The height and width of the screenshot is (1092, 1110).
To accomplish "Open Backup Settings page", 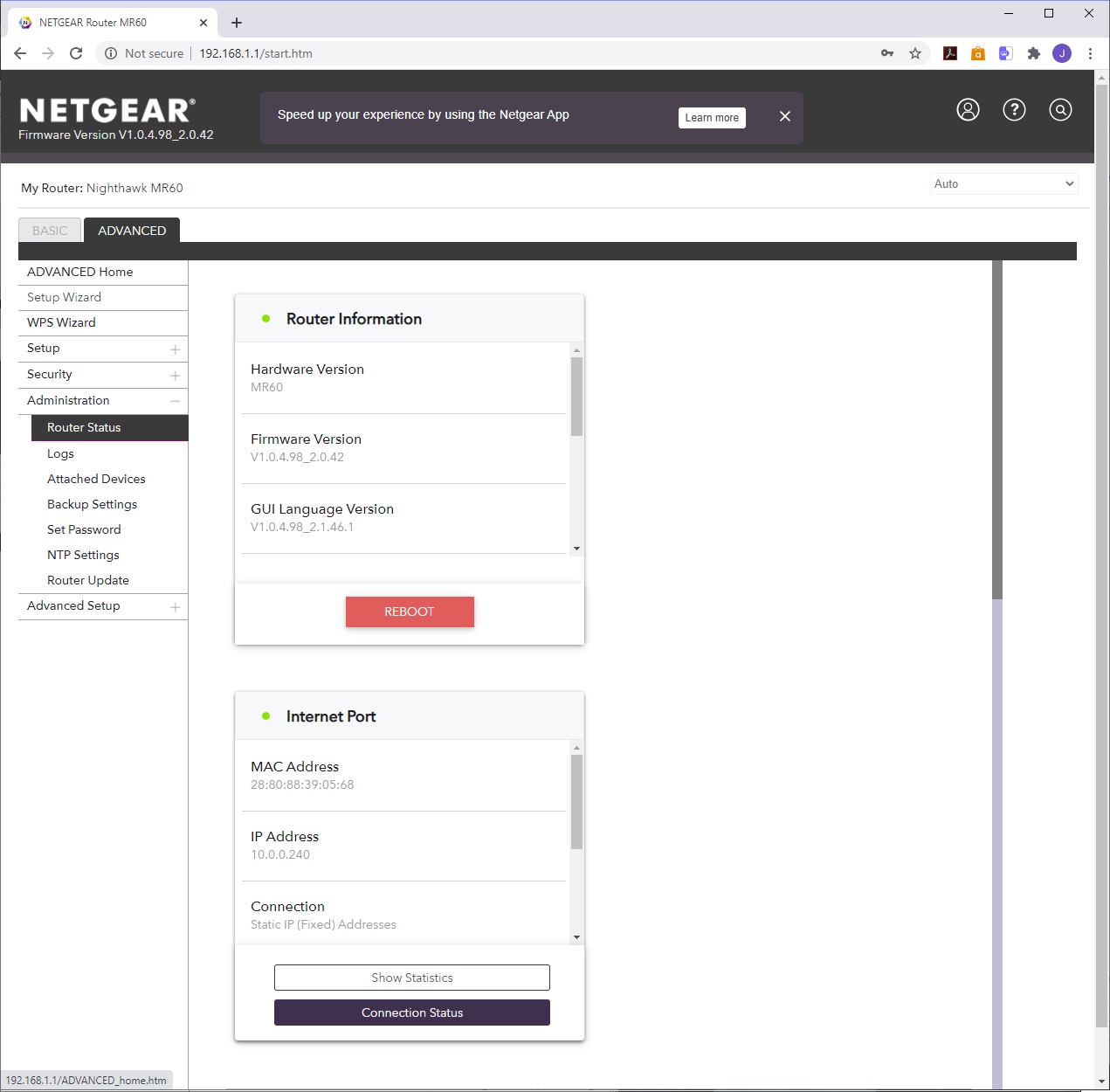I will (92, 504).
